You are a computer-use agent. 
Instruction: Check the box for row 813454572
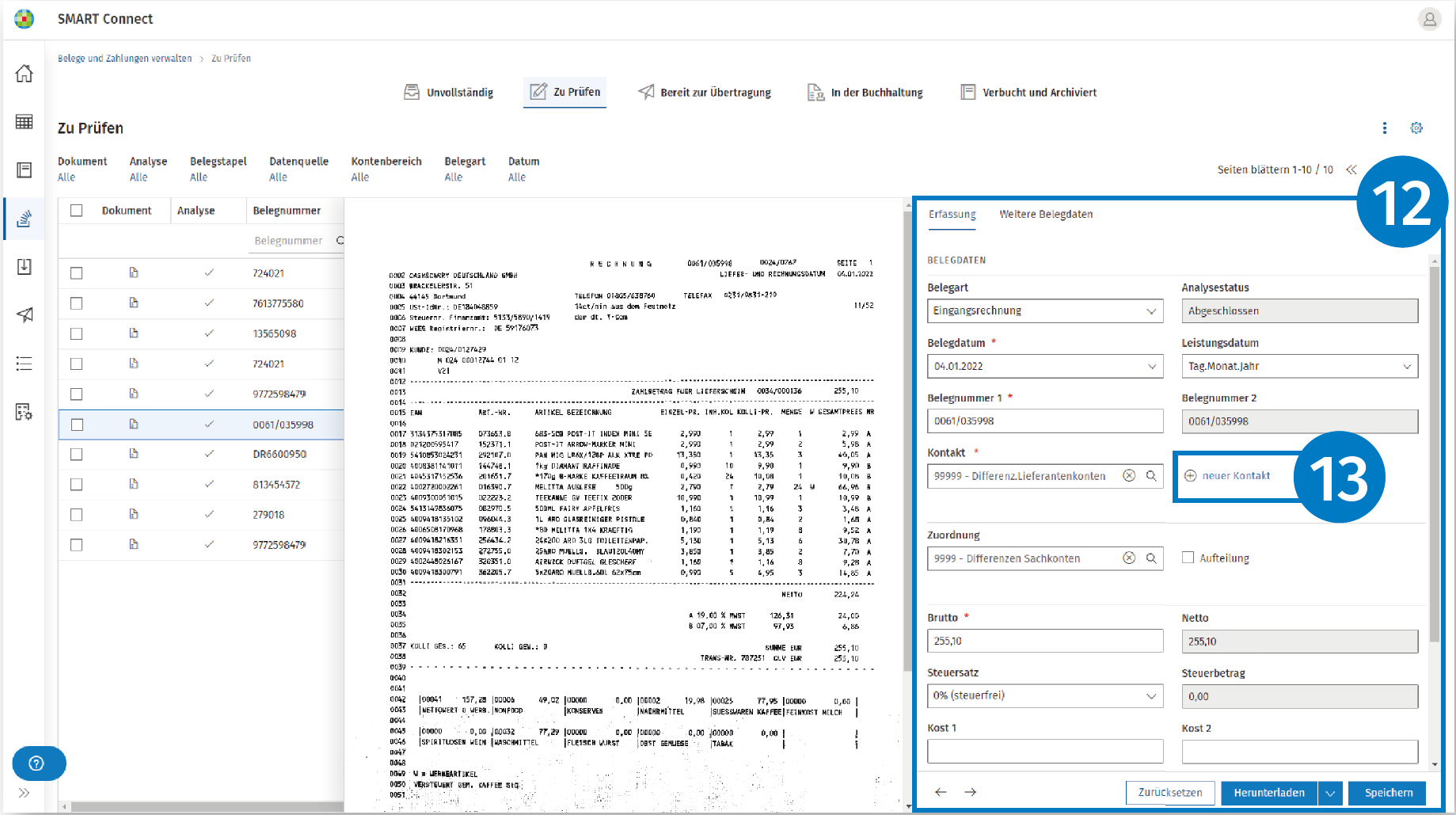point(77,485)
